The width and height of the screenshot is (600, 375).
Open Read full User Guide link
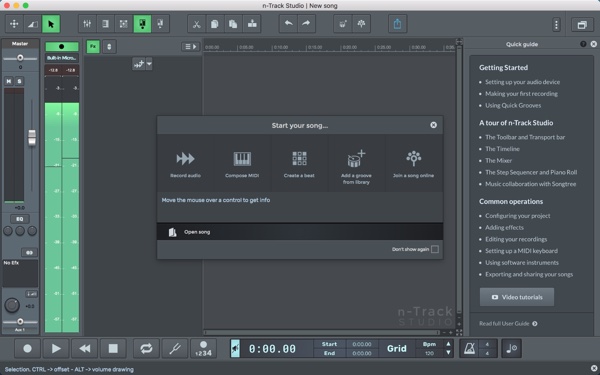pyautogui.click(x=508, y=324)
